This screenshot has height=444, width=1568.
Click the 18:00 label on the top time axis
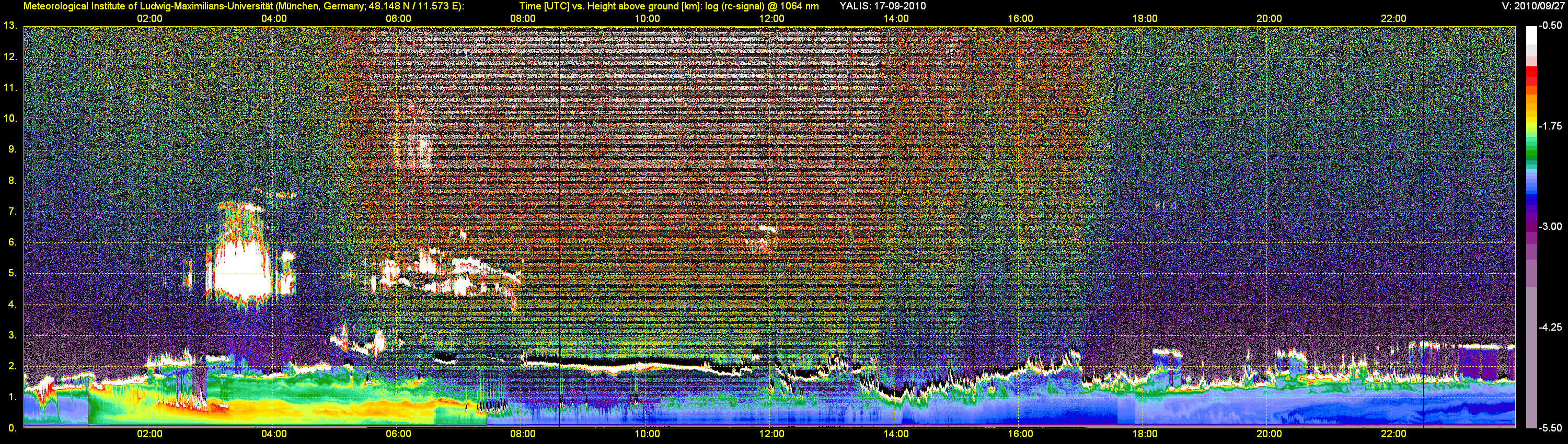(x=1145, y=19)
